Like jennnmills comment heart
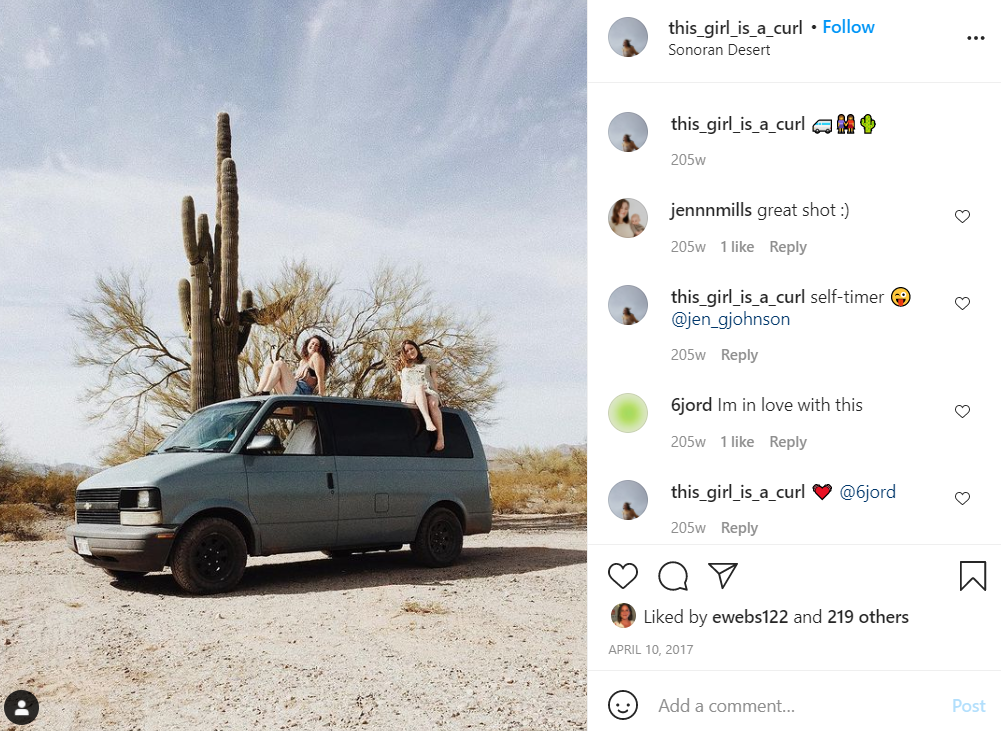1001x731 pixels. point(962,216)
